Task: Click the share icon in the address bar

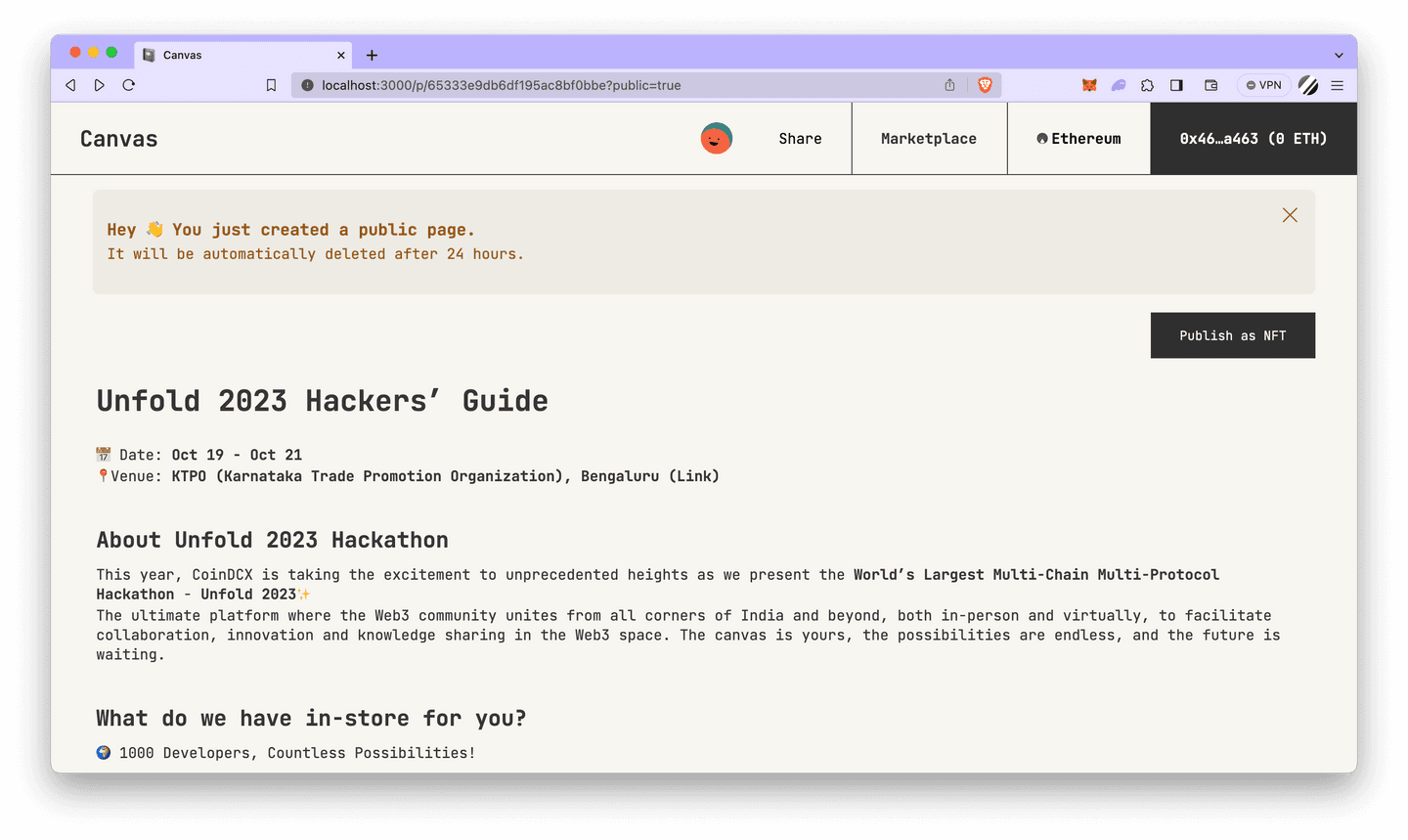Action: (949, 85)
